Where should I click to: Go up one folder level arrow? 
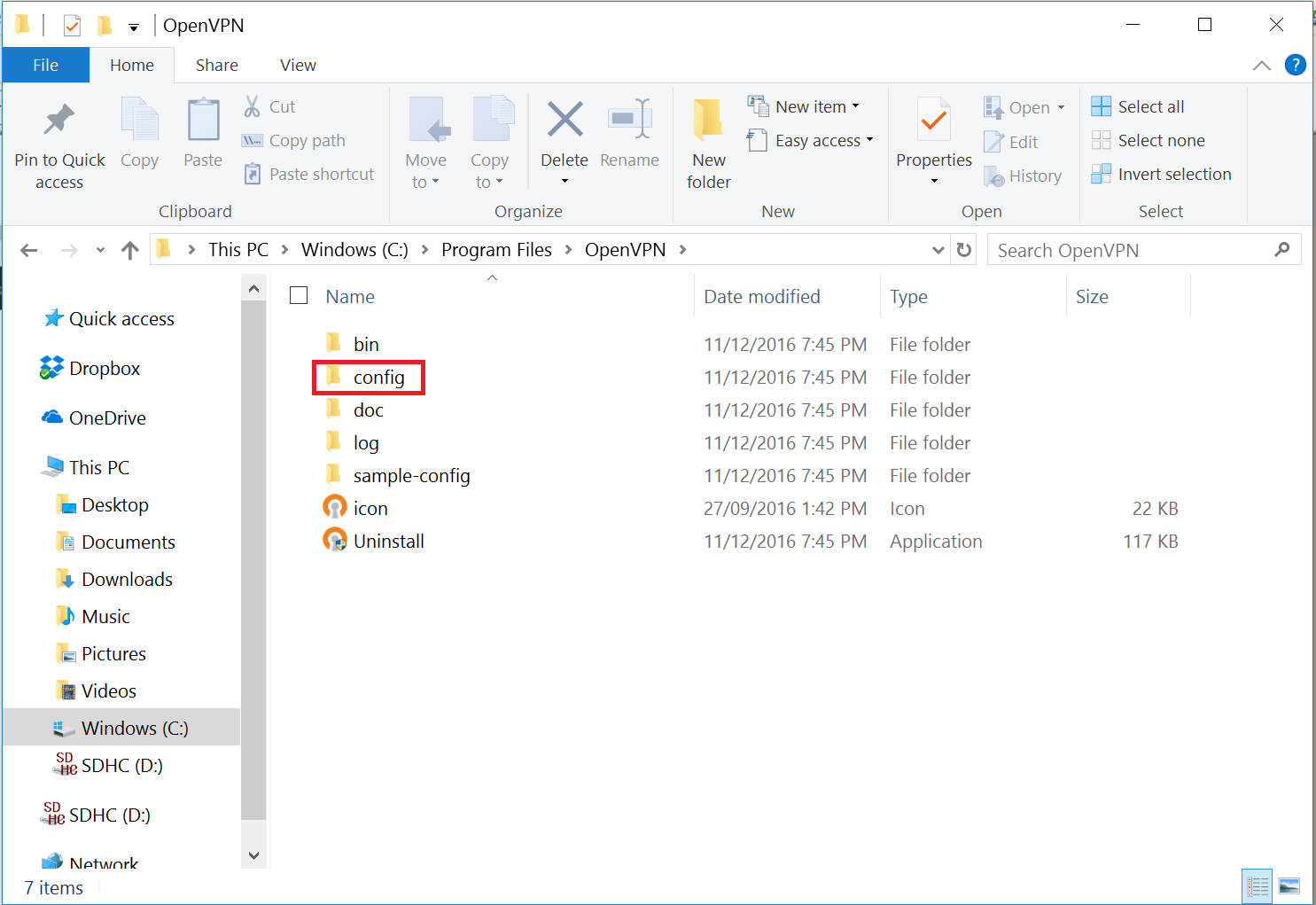(130, 251)
